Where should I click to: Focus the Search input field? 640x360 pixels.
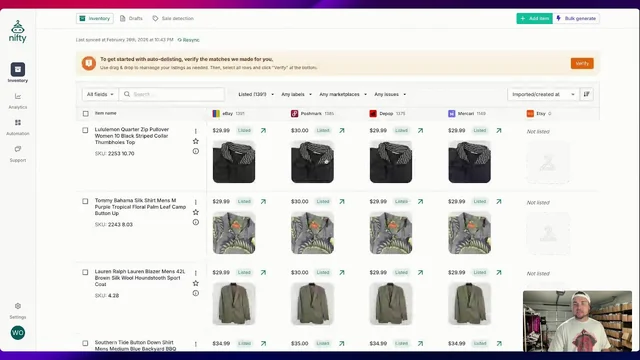172,94
